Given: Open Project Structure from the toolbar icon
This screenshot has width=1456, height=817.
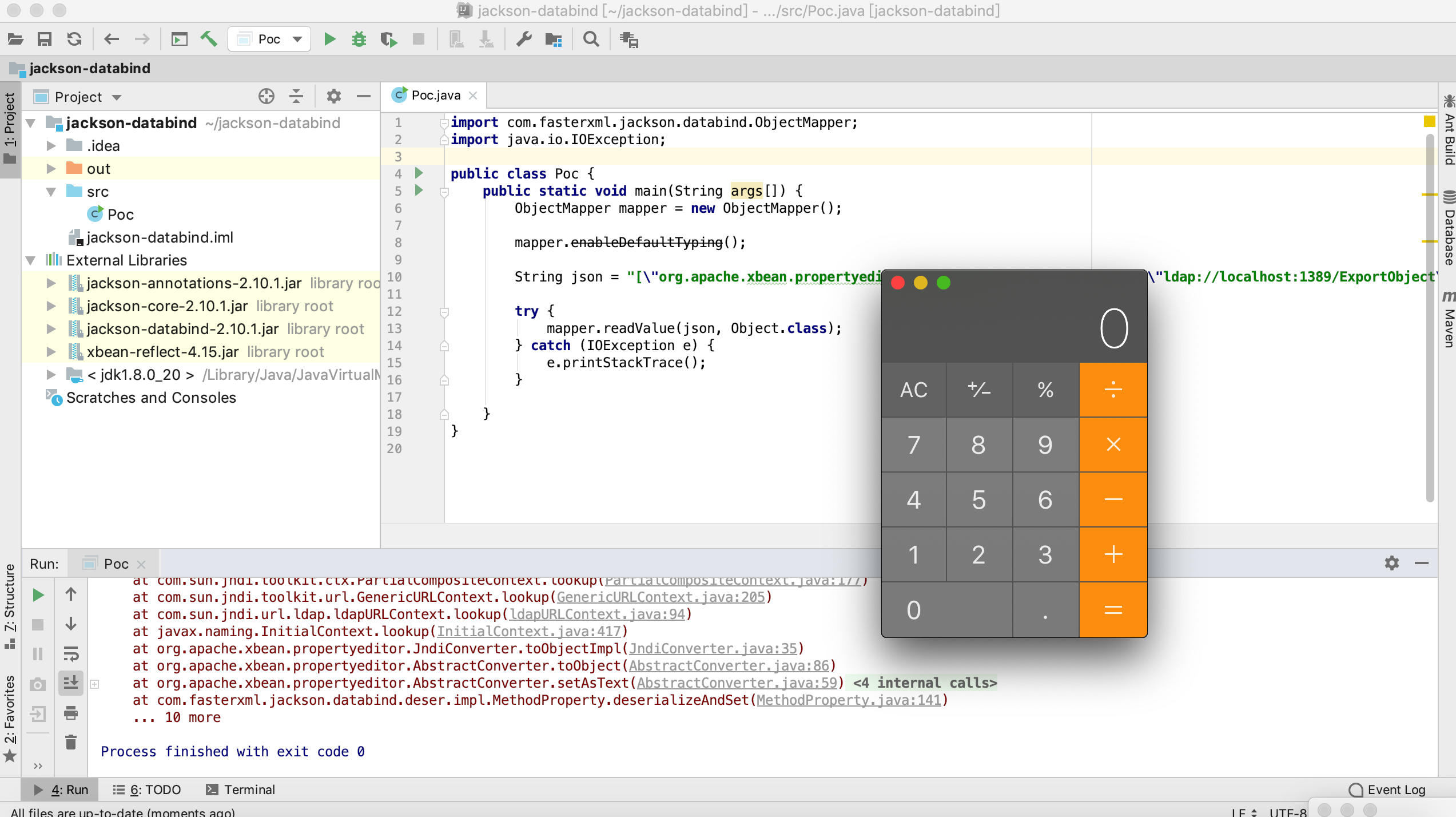Looking at the screenshot, I should coord(553,39).
